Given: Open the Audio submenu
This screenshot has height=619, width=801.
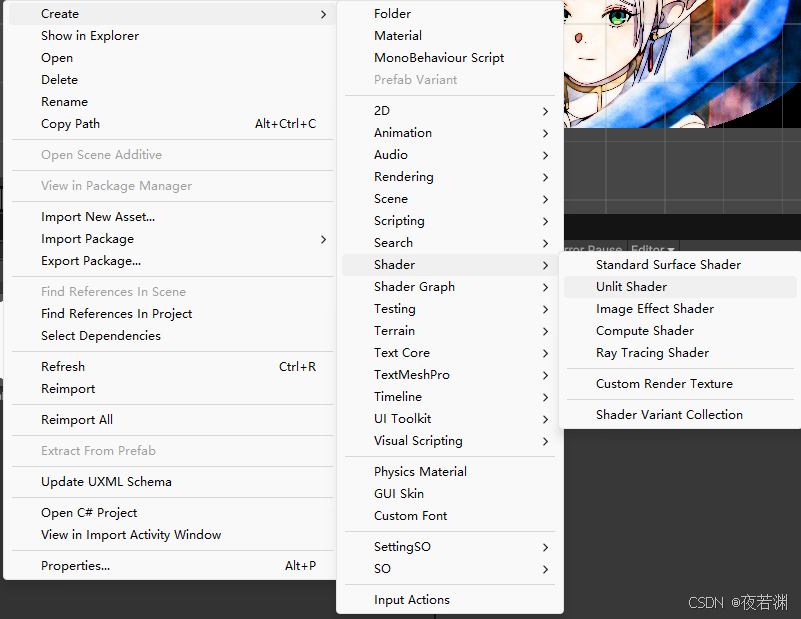Looking at the screenshot, I should pos(450,155).
